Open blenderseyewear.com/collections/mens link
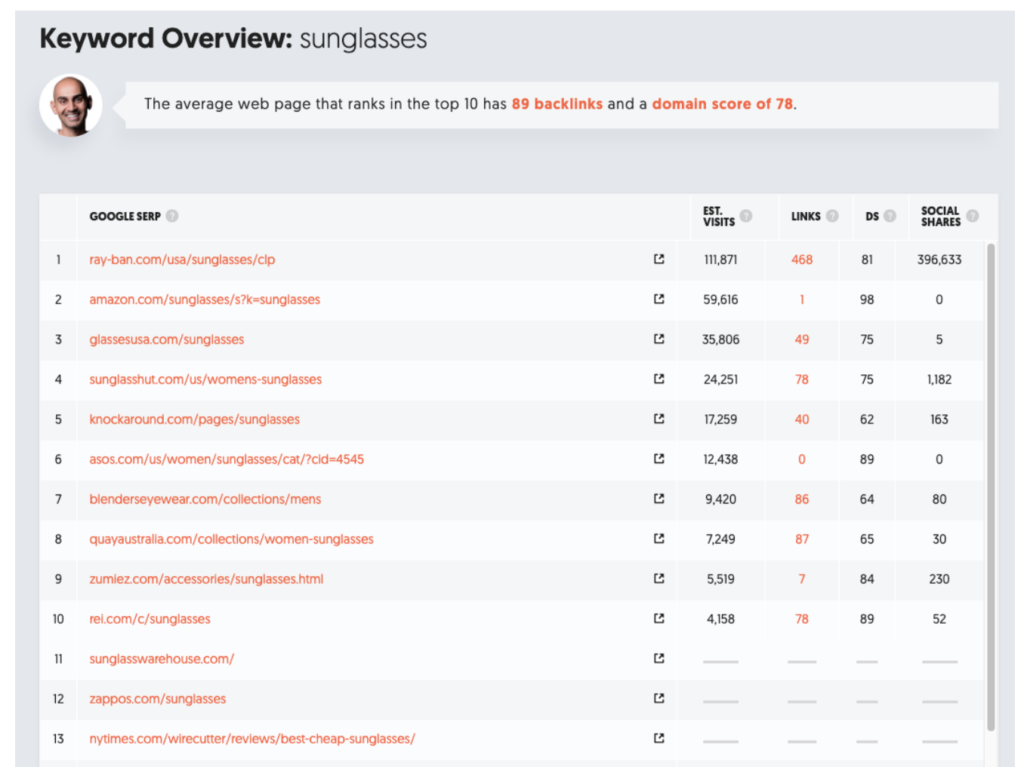1024x767 pixels. [205, 499]
